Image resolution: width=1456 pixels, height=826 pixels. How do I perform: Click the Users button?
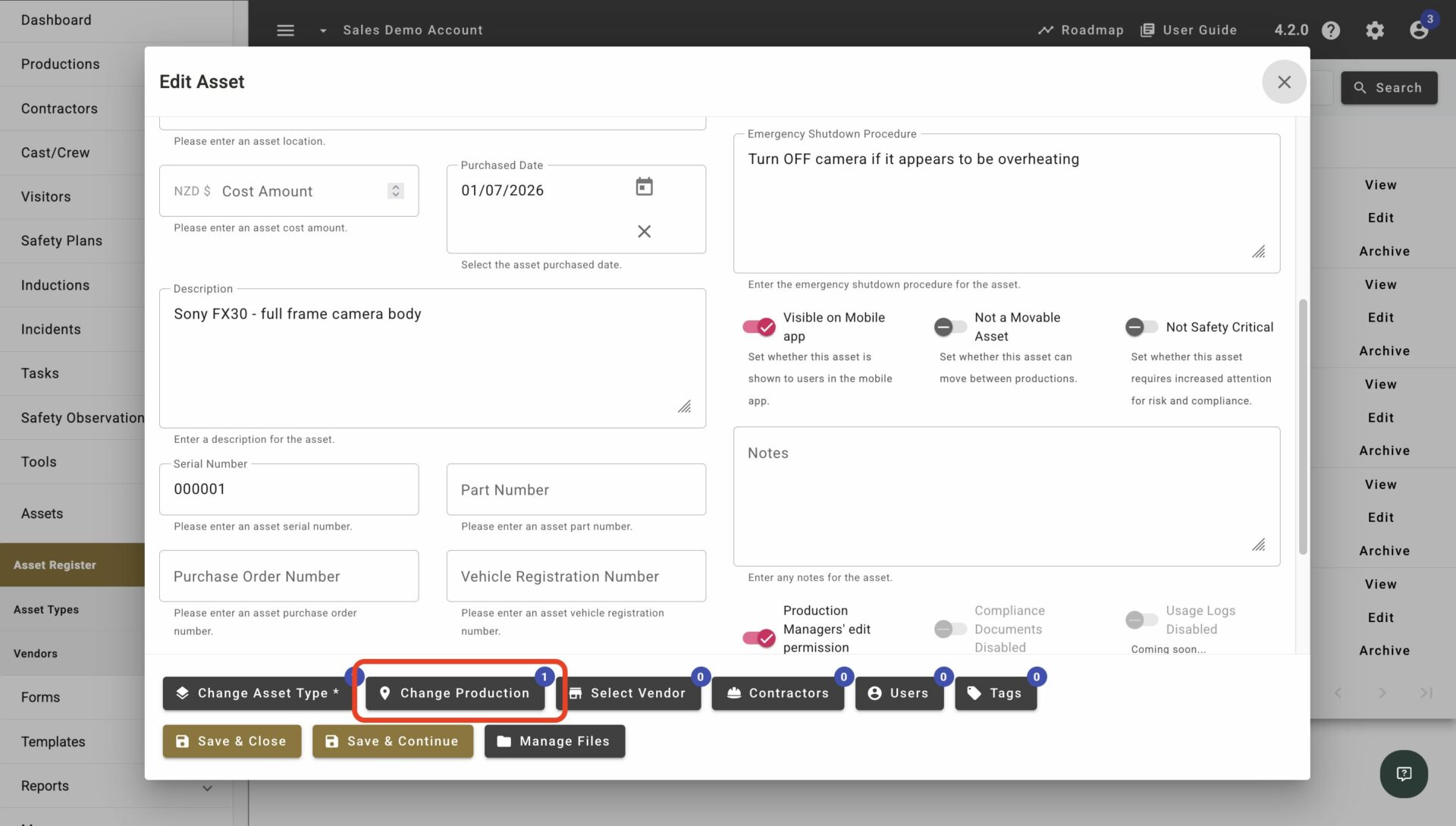click(899, 693)
